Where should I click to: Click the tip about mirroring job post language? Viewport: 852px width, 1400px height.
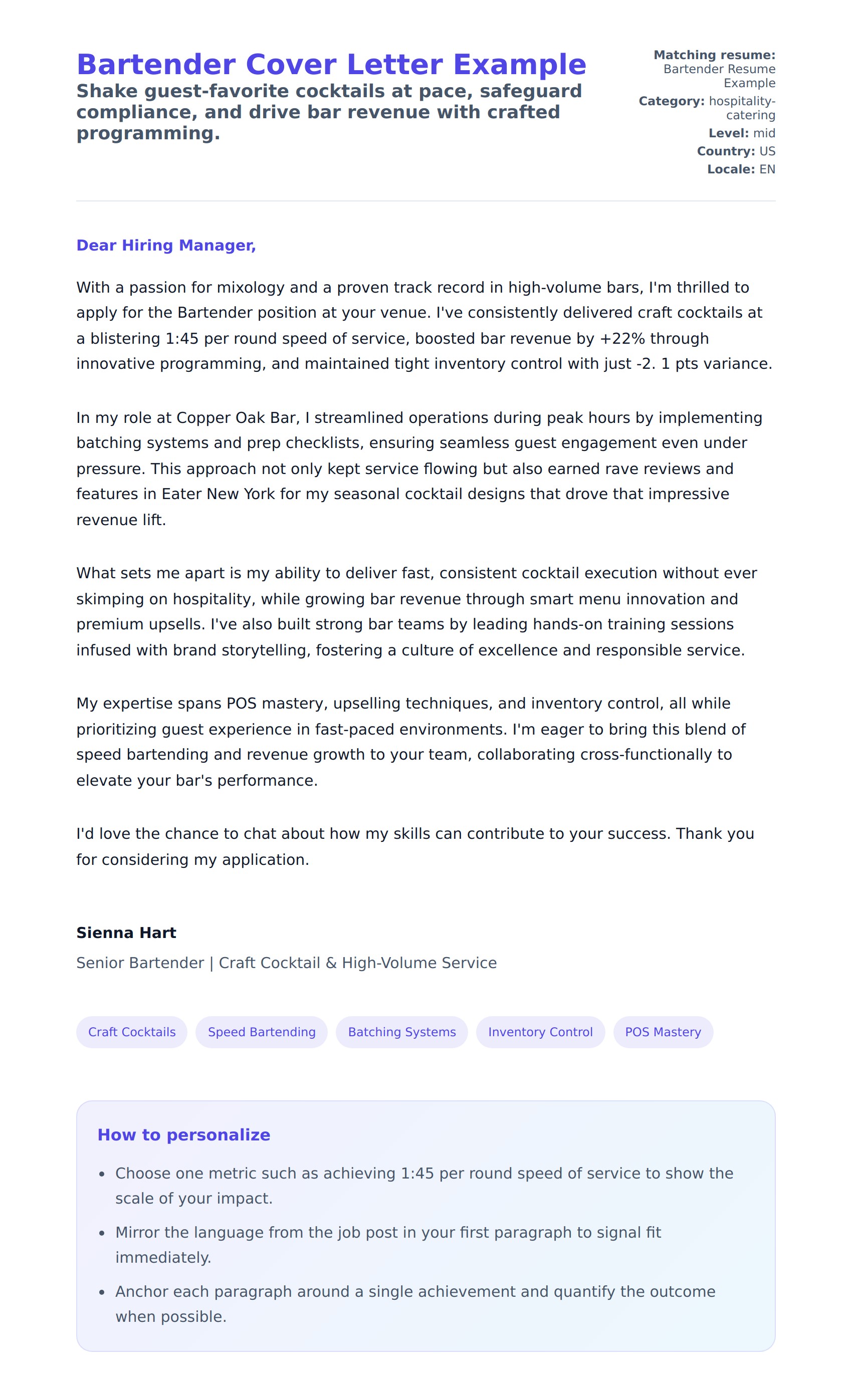pos(388,1245)
